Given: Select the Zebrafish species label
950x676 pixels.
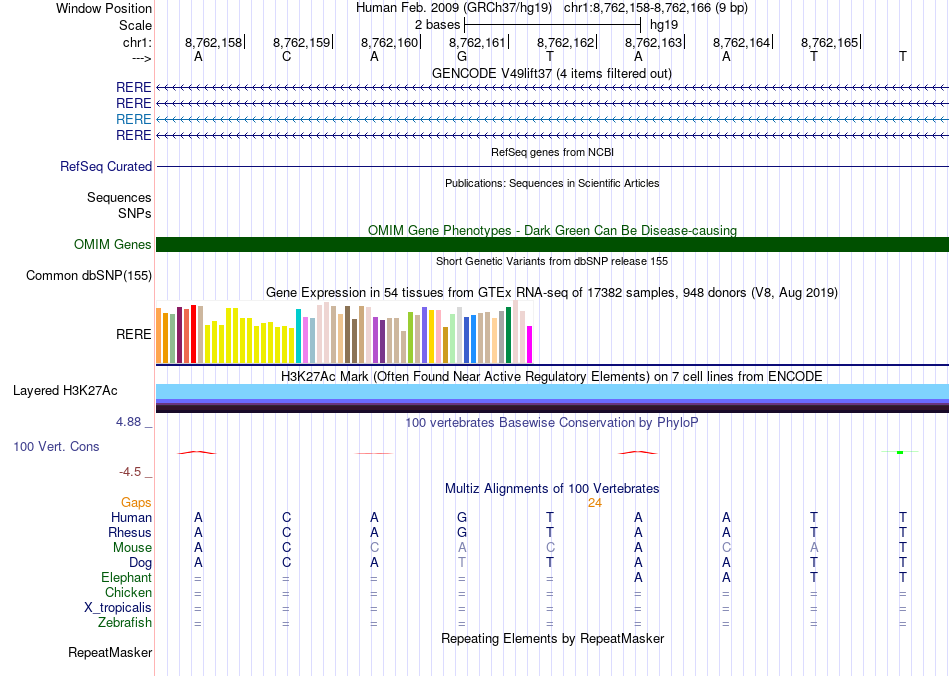Looking at the screenshot, I should tap(127, 623).
